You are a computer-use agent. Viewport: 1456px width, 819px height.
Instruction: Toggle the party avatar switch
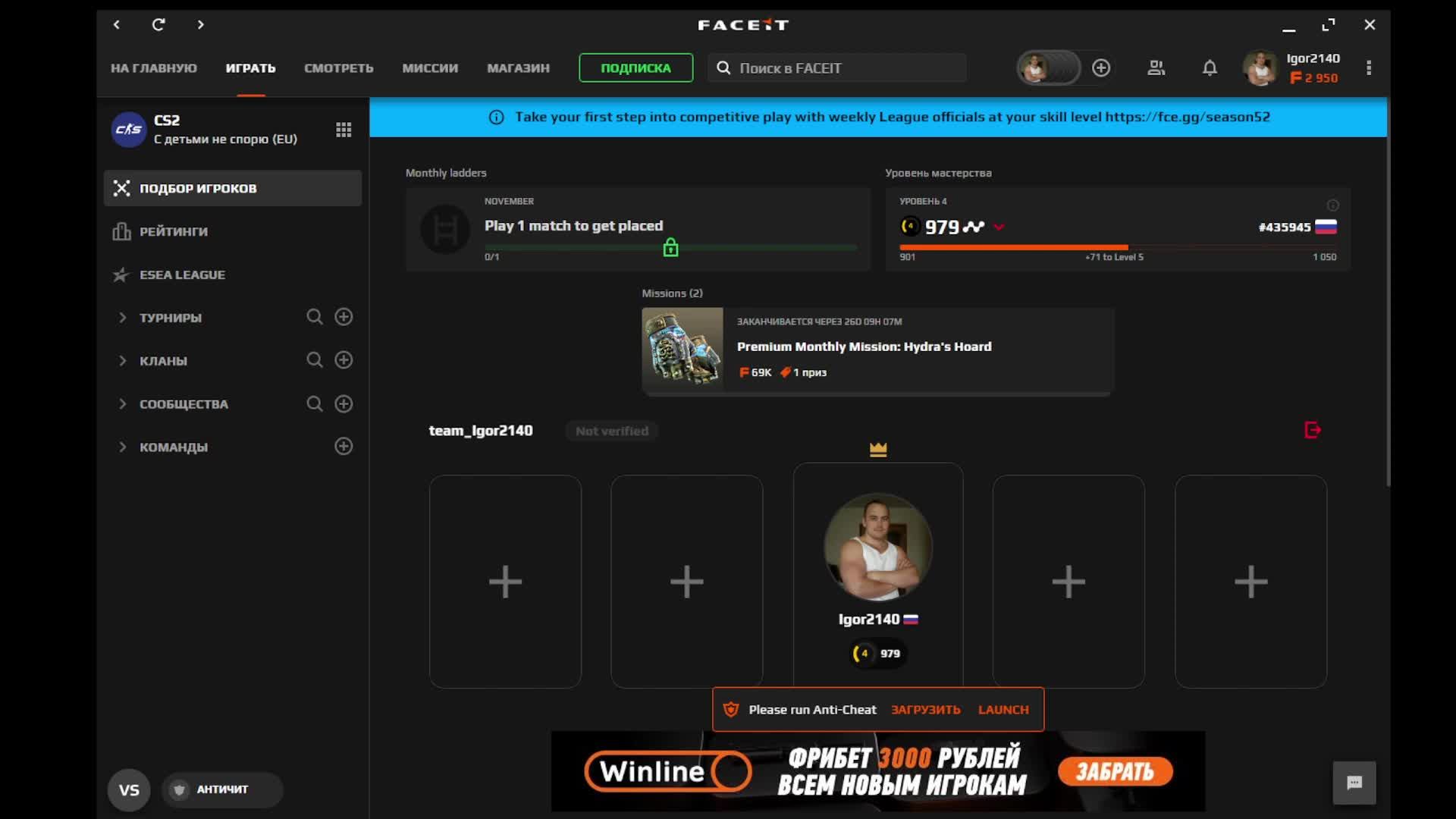1048,68
